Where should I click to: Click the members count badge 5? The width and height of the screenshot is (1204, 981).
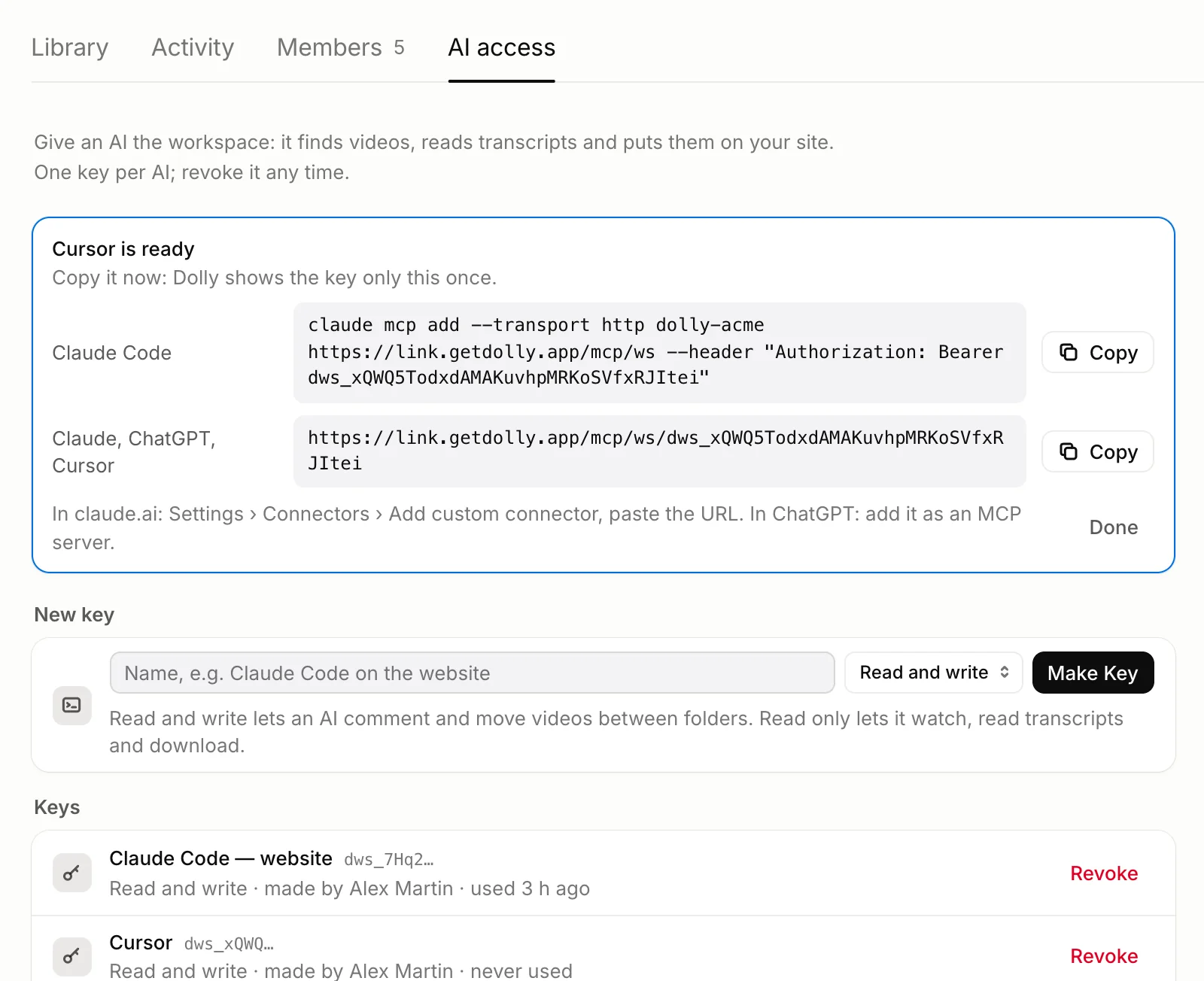pyautogui.click(x=399, y=47)
